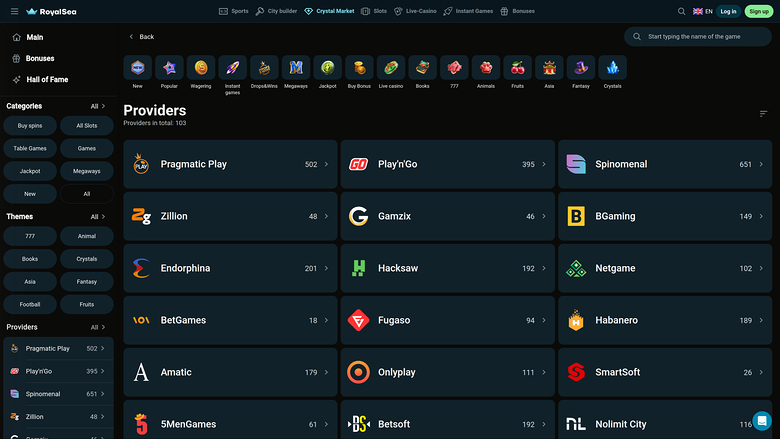Open Live-Casino in top navigation
The image size is (780, 439).
click(x=414, y=11)
